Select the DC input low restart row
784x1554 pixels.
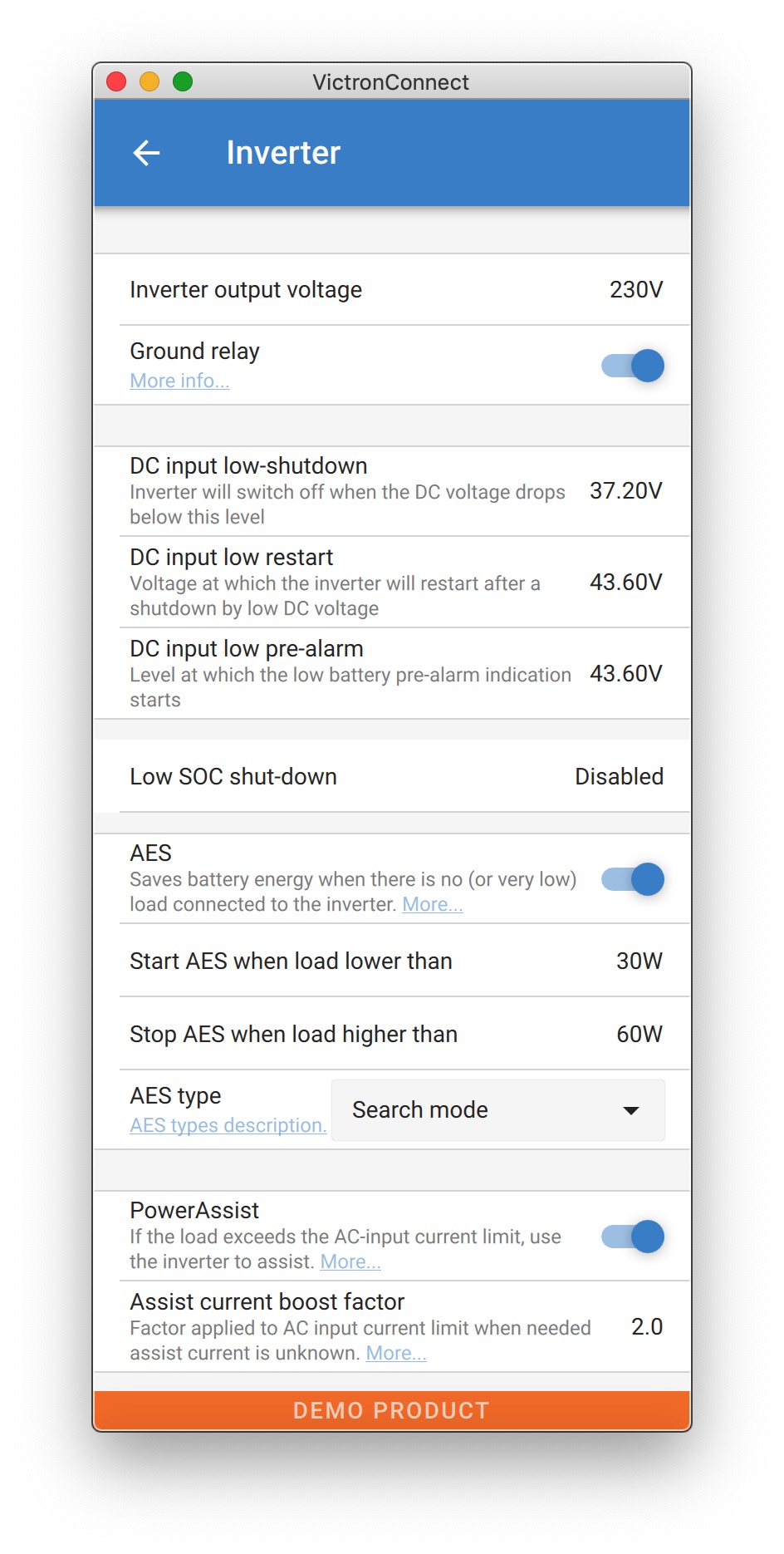(392, 582)
